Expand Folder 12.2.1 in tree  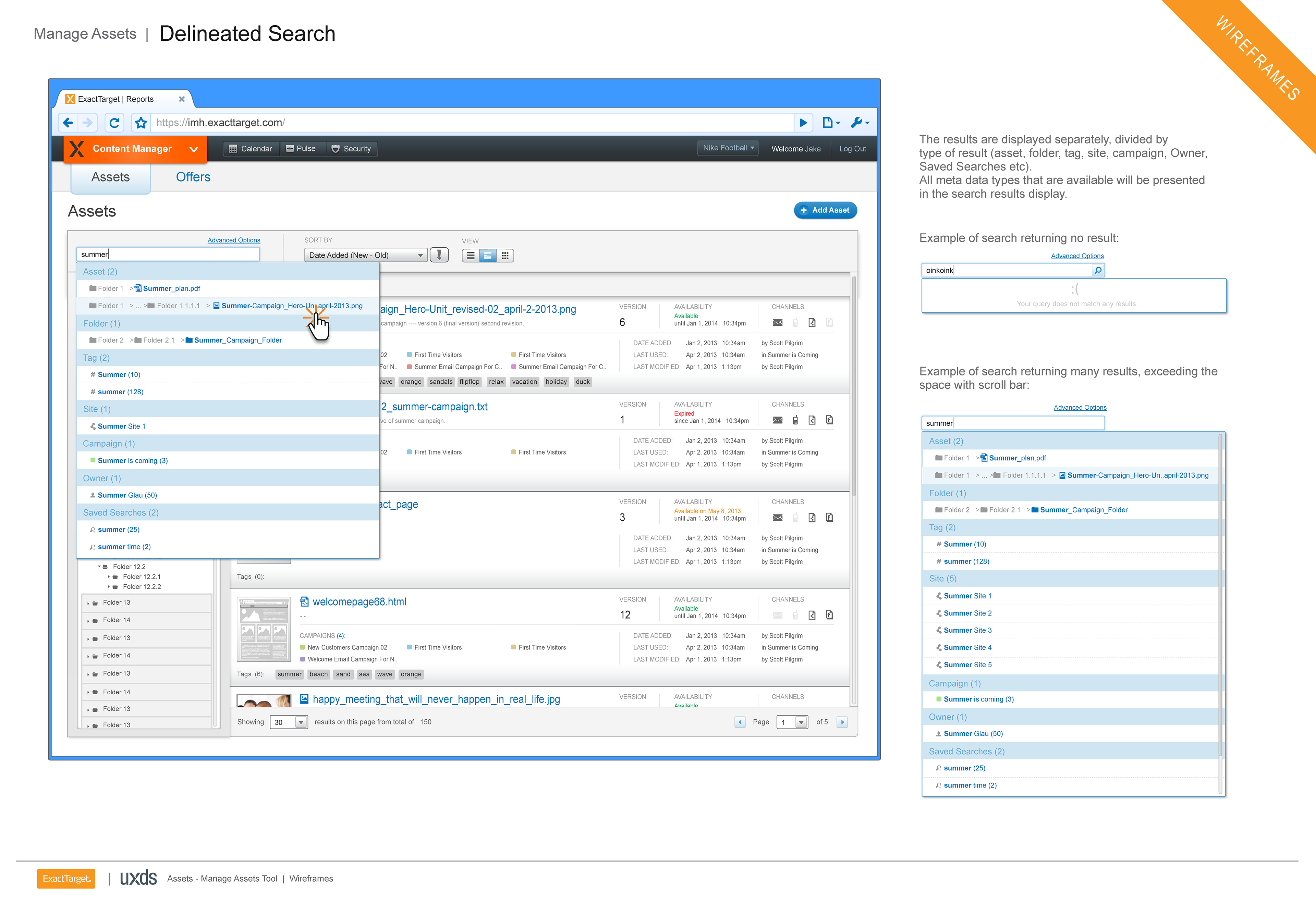click(109, 577)
